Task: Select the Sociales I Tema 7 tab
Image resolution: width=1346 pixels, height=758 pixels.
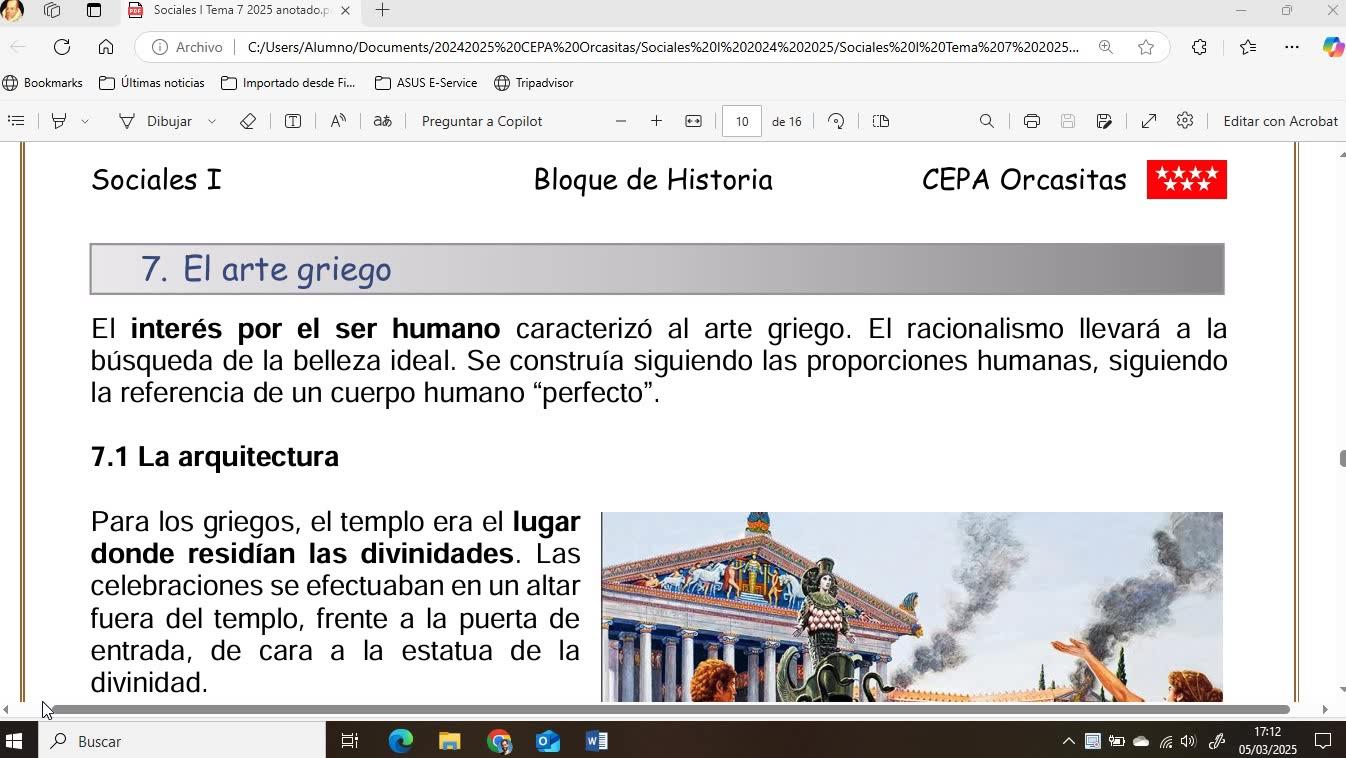Action: 240,11
